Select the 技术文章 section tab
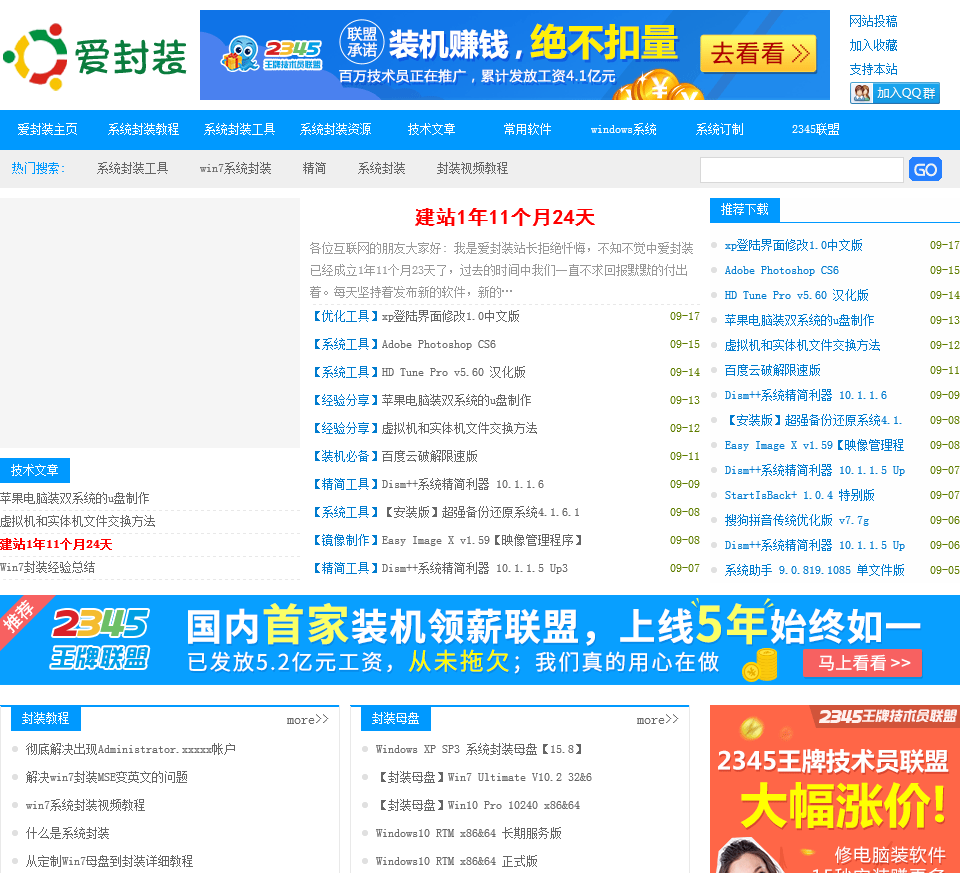The image size is (960, 873). tap(35, 470)
